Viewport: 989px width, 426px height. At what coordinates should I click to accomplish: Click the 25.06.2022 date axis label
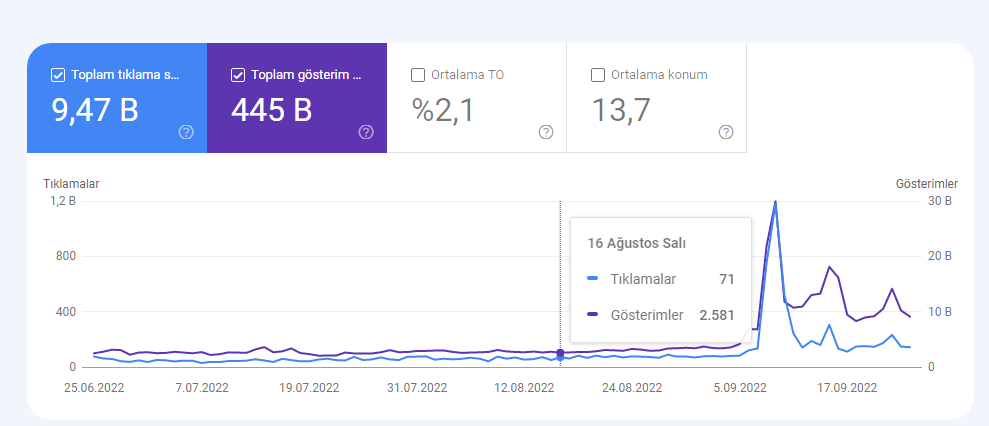click(x=94, y=388)
